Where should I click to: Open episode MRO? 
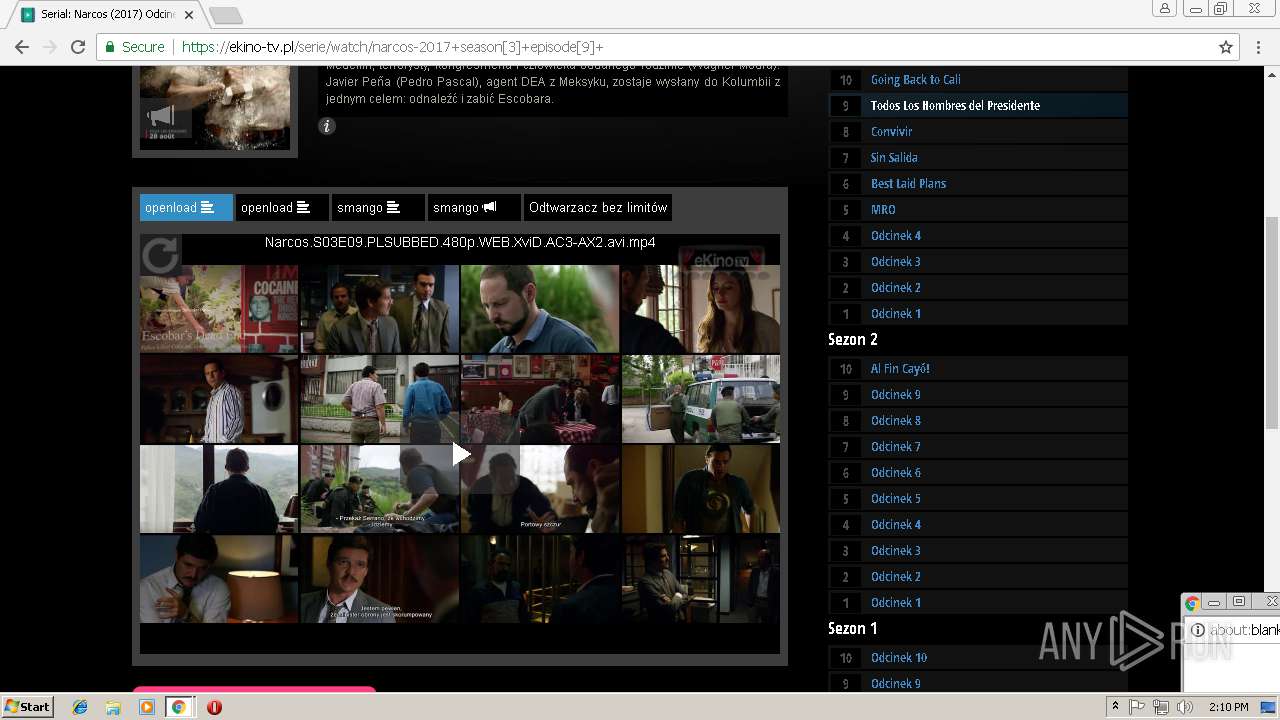coord(883,209)
